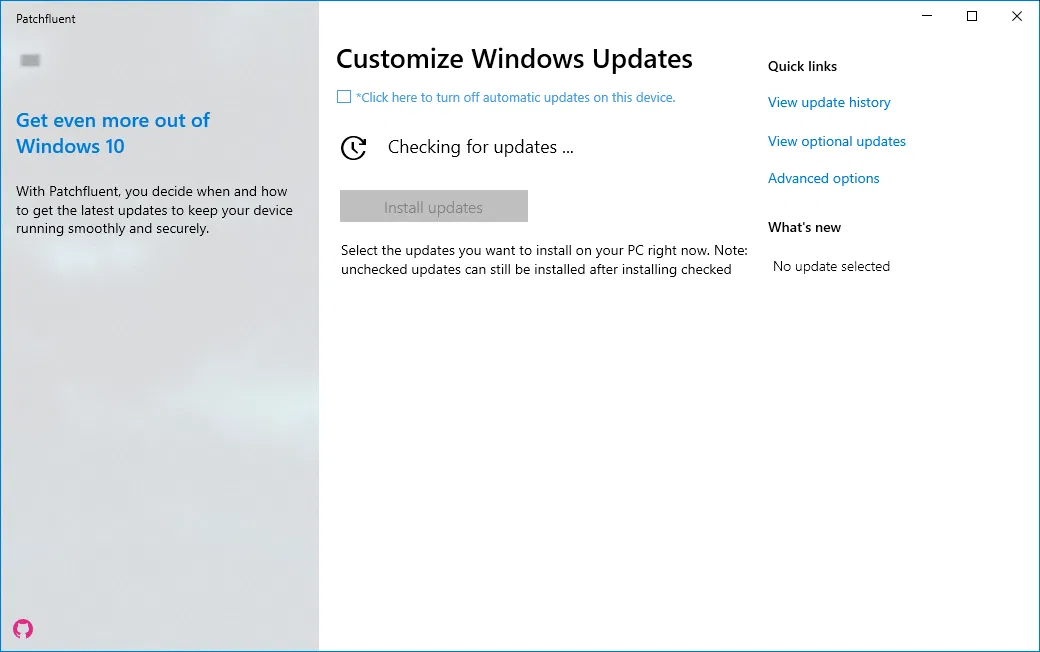Maximize the Patchfluent window
Viewport: 1040px width, 652px height.
pos(972,16)
